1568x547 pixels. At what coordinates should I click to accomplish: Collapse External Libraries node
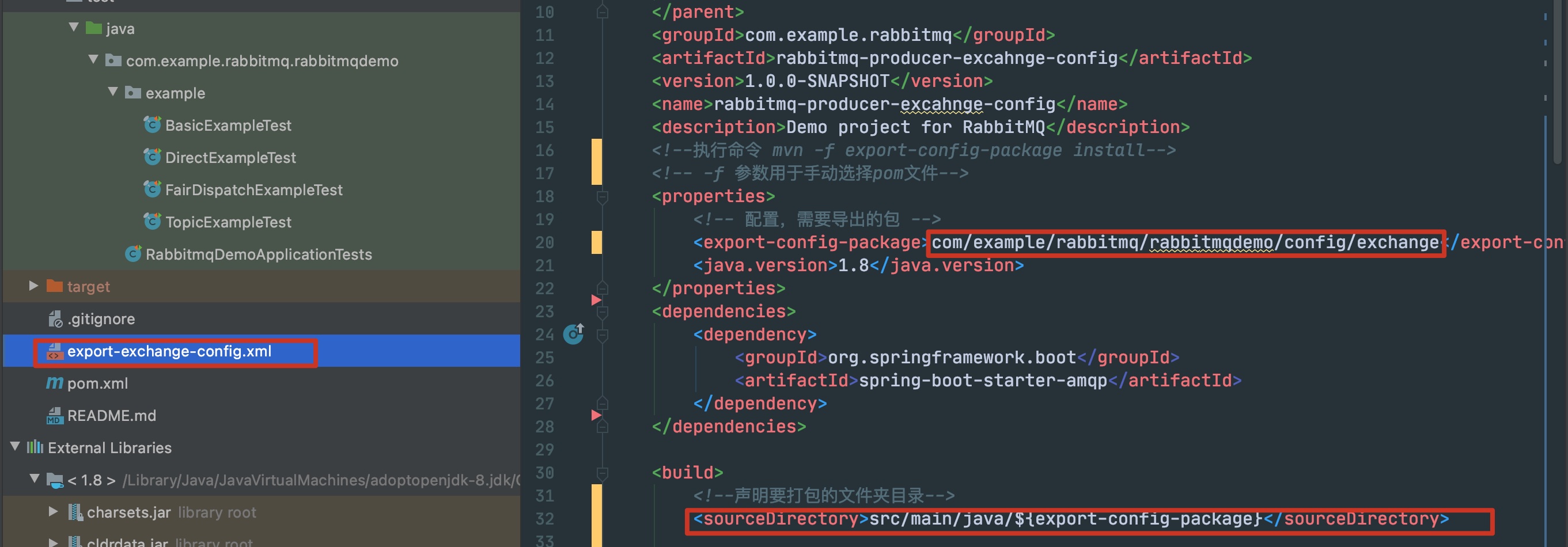click(15, 447)
